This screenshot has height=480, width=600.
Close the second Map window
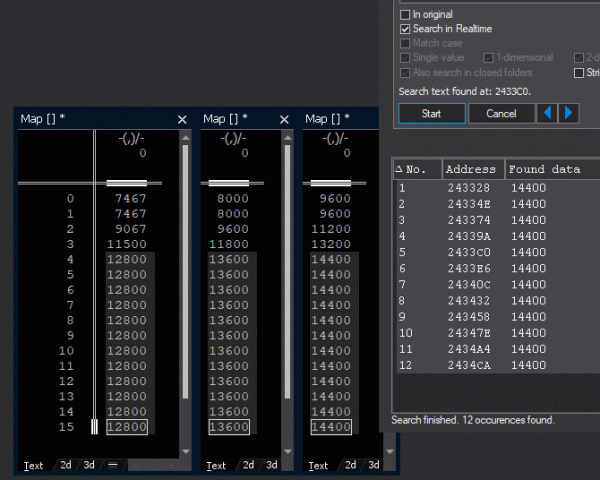pyautogui.click(x=284, y=120)
